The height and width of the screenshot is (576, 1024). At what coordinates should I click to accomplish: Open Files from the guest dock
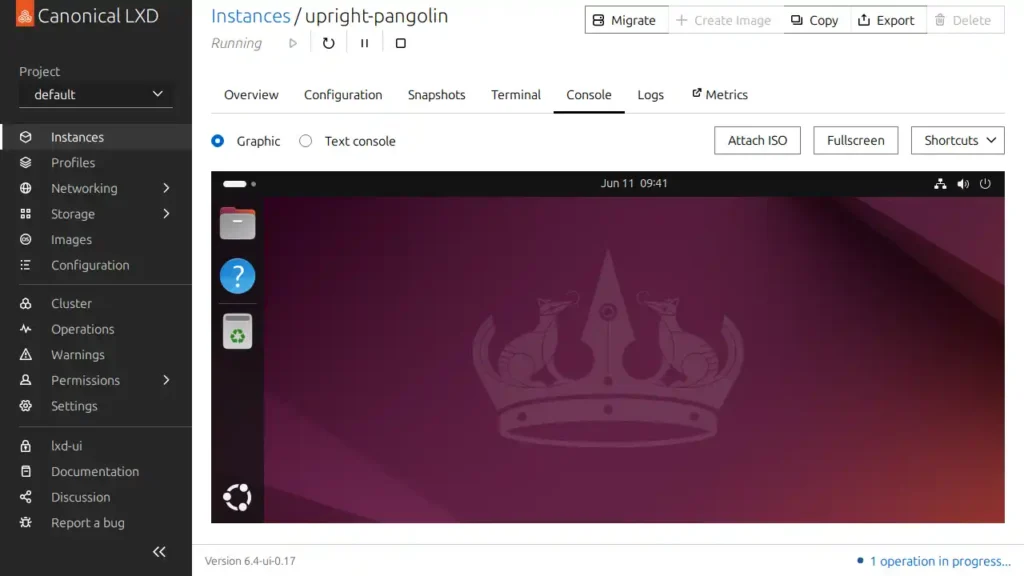[x=237, y=222]
